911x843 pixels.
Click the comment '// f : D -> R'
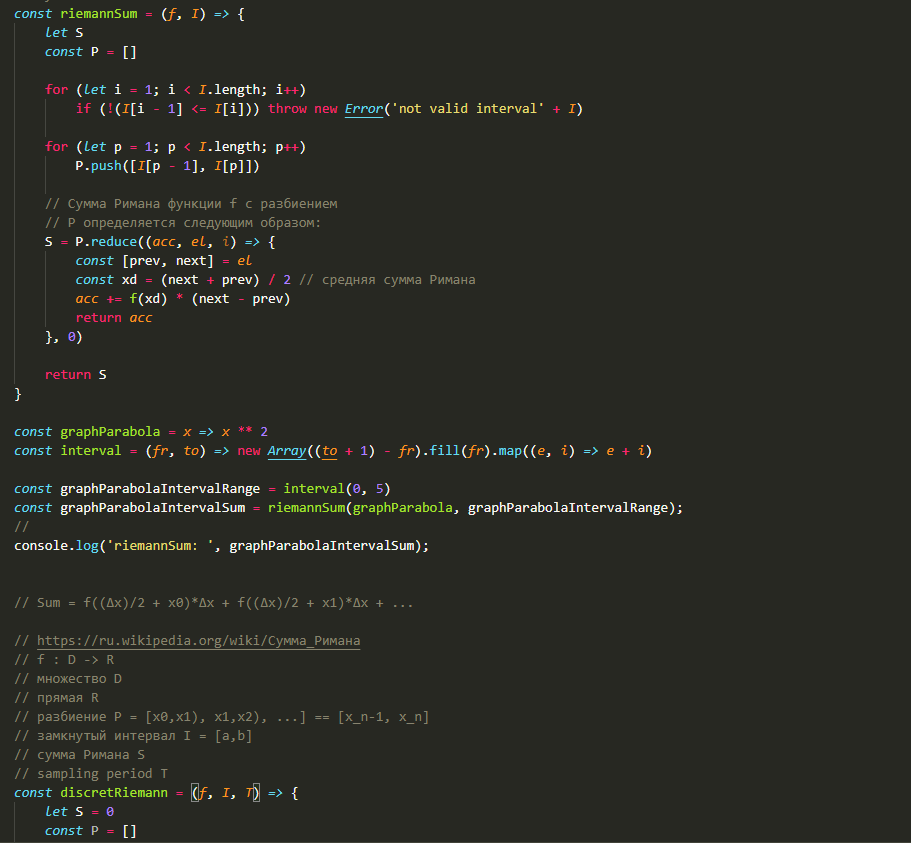pos(64,659)
